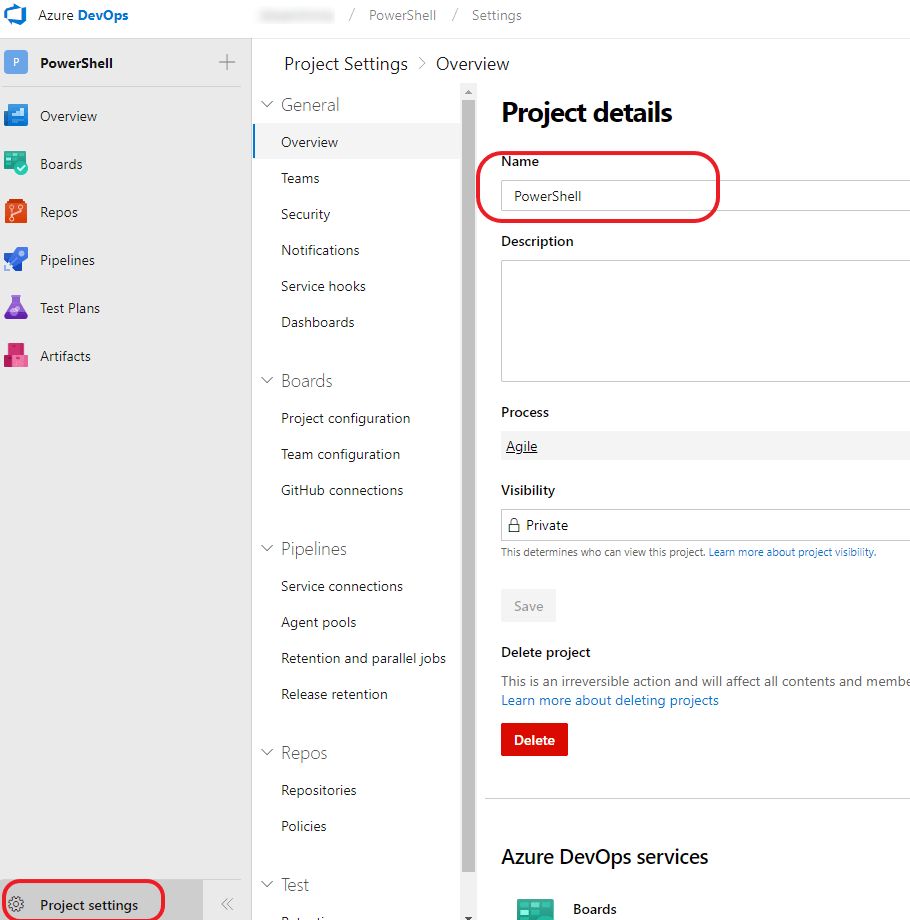Viewport: 910px width, 920px height.
Task: Click into the Description text area
Action: (x=705, y=321)
